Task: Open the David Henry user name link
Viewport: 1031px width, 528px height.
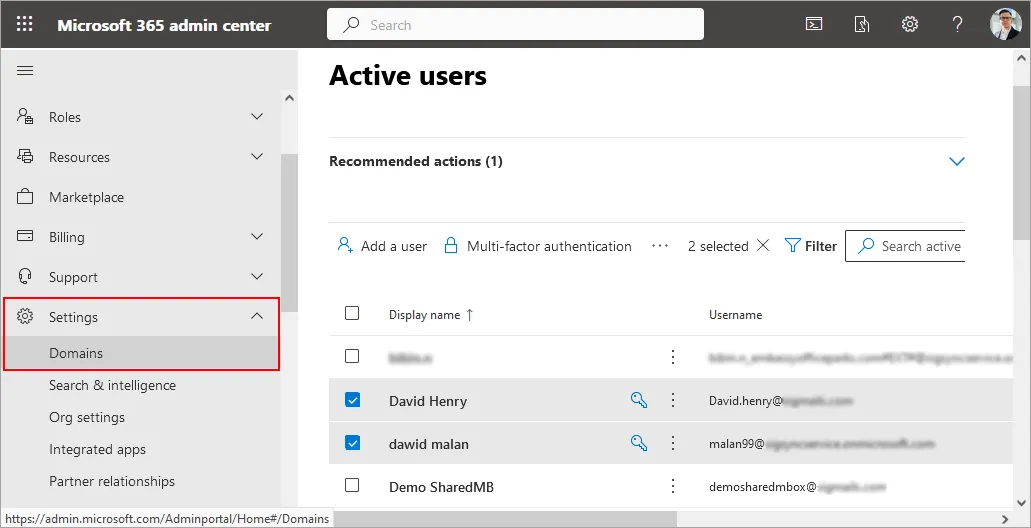Action: coord(428,401)
